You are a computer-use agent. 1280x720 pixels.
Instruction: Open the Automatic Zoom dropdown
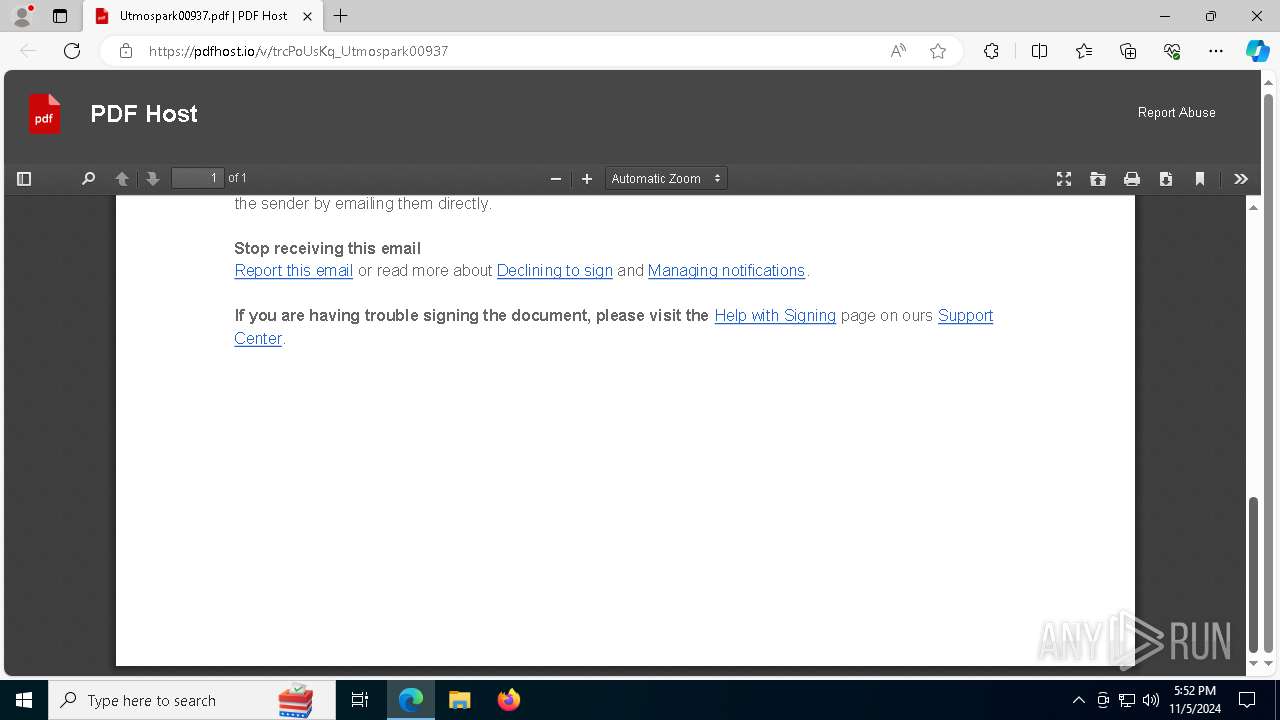(x=666, y=179)
